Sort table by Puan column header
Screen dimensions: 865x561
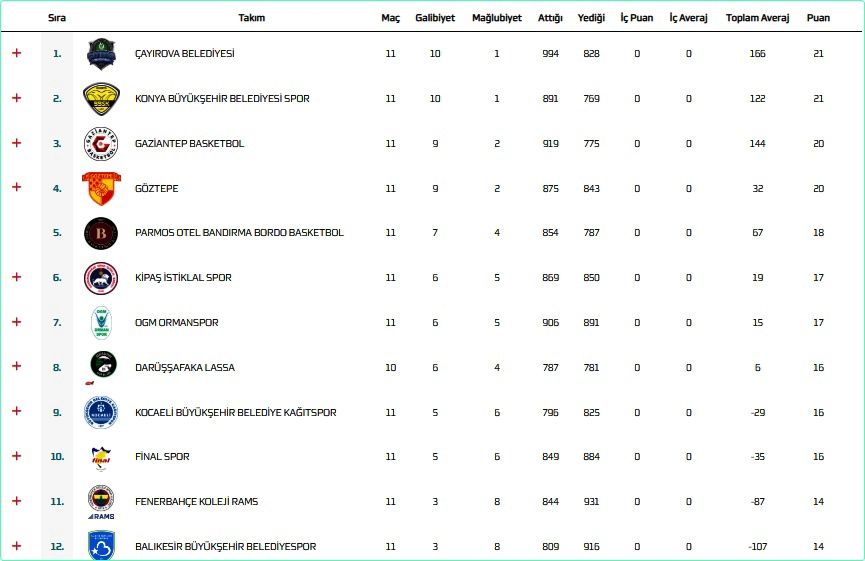[x=818, y=18]
